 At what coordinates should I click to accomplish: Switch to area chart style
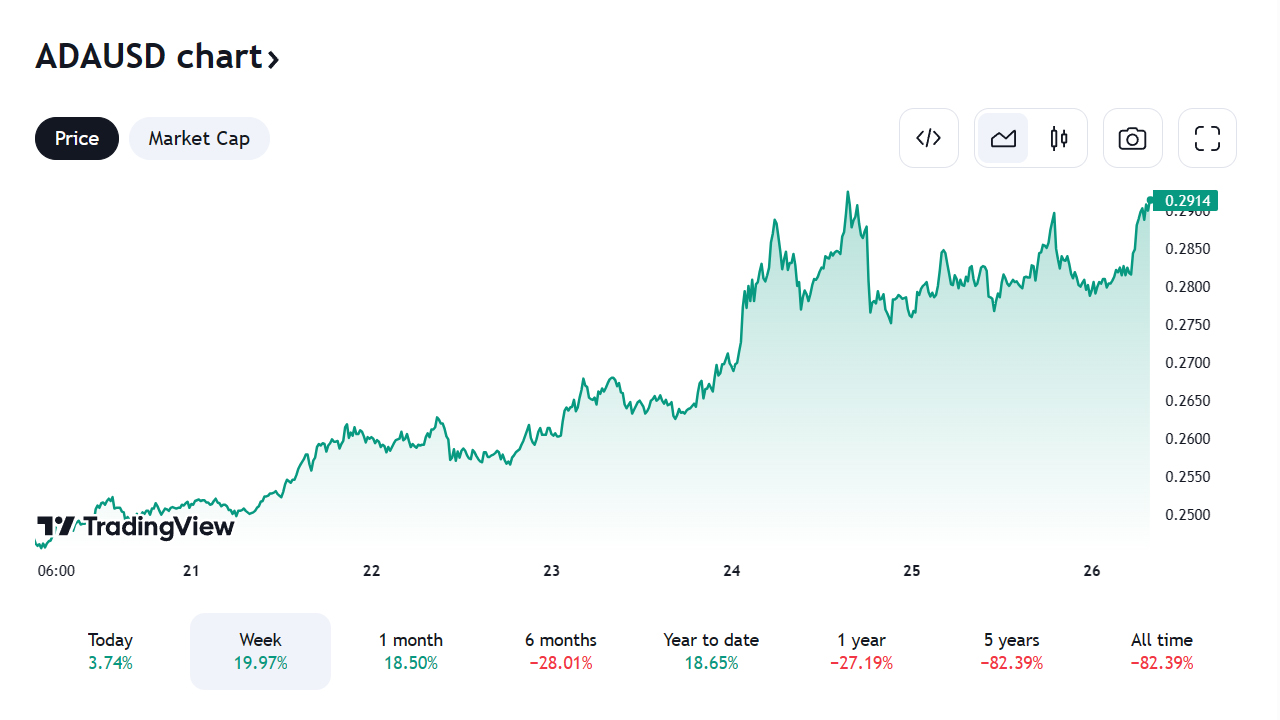[x=1003, y=138]
